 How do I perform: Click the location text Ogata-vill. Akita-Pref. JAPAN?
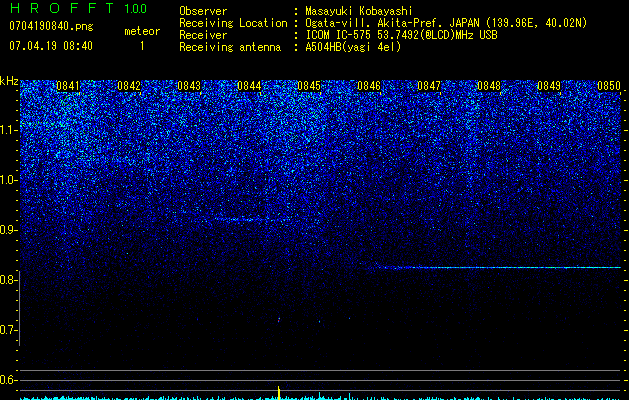tap(392, 23)
